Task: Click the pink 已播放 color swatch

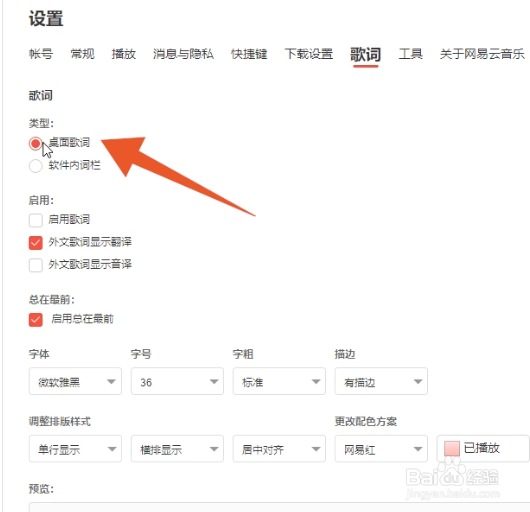Action: pos(452,448)
